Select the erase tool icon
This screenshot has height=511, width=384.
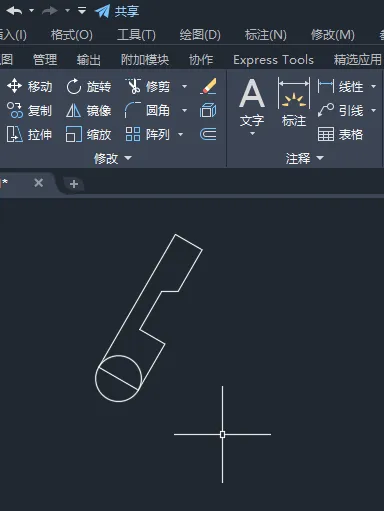coord(209,86)
